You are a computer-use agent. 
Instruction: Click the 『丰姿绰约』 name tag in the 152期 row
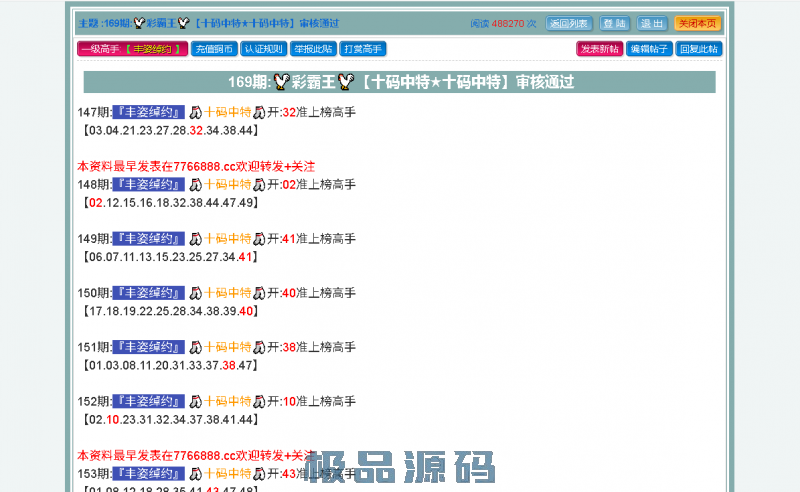[149, 401]
